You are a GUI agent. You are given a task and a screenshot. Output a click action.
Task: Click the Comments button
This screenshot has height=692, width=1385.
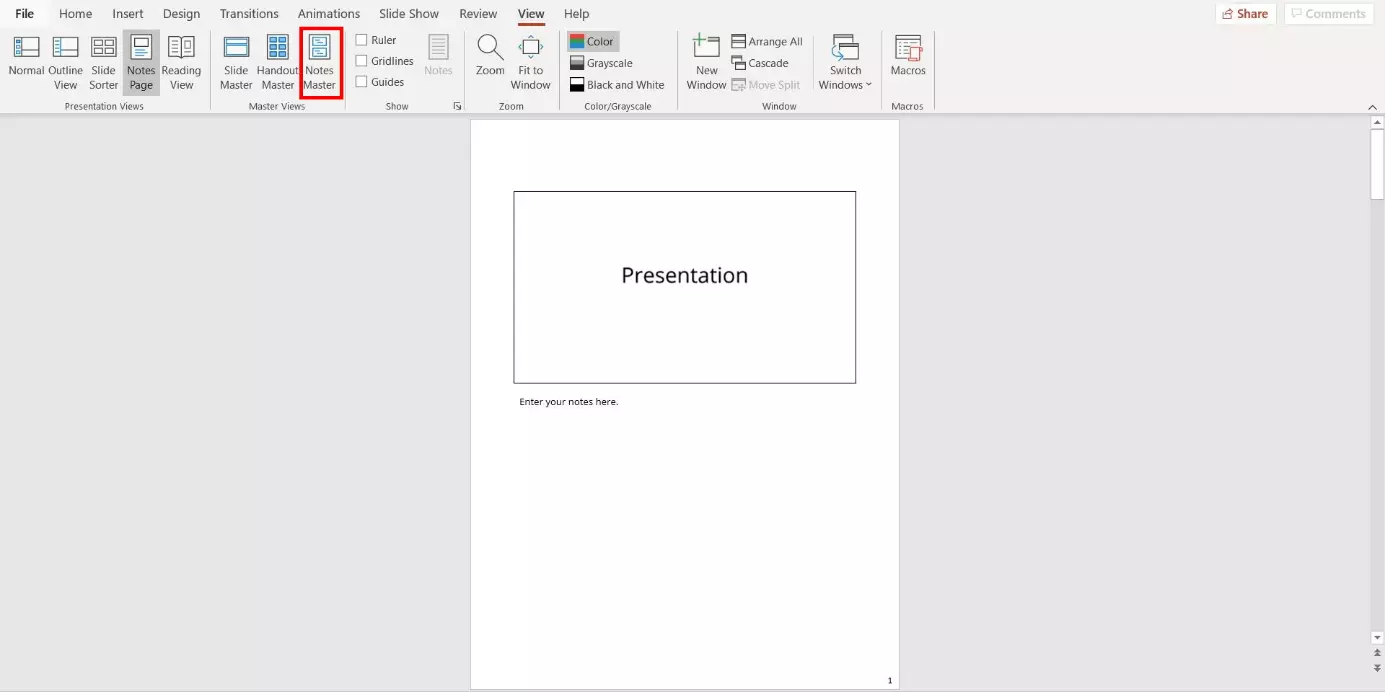pos(1328,14)
